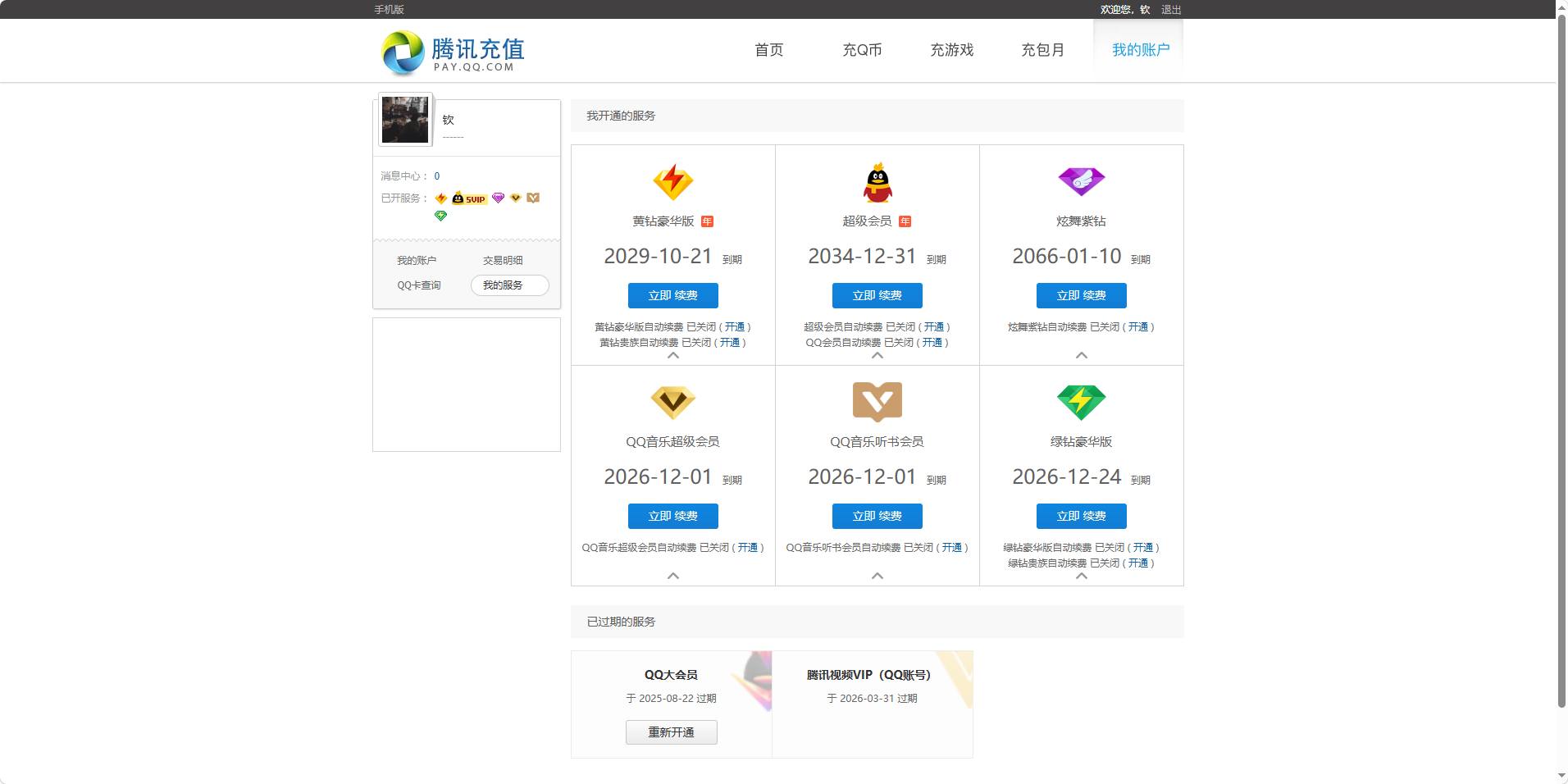Screen dimensions: 1568x784
Task: Click the 年 red badge next to 黄钻豪华版
Action: [709, 221]
